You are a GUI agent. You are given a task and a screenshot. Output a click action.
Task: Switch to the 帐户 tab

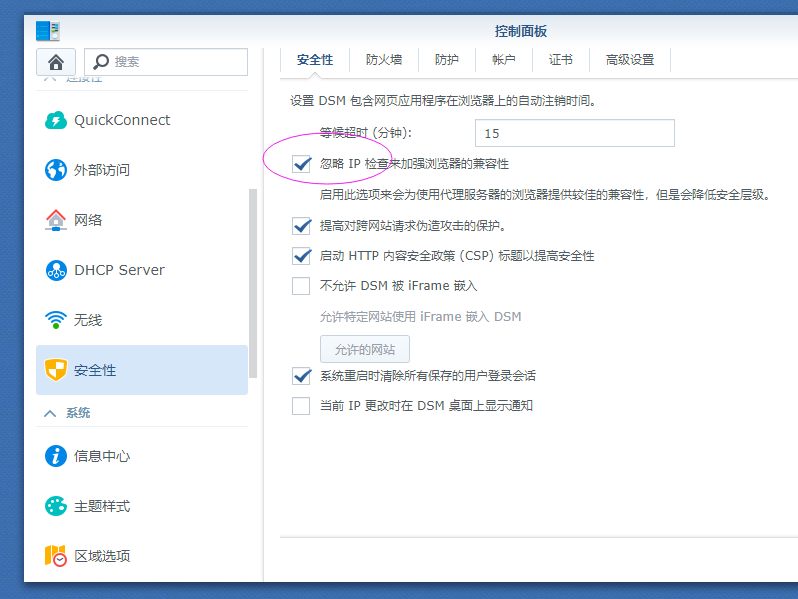[504, 60]
